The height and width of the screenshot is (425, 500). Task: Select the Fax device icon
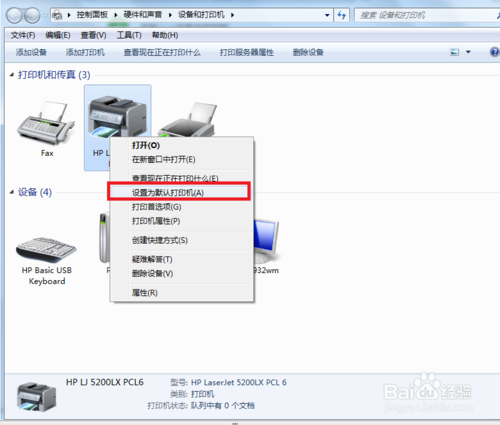pos(46,123)
